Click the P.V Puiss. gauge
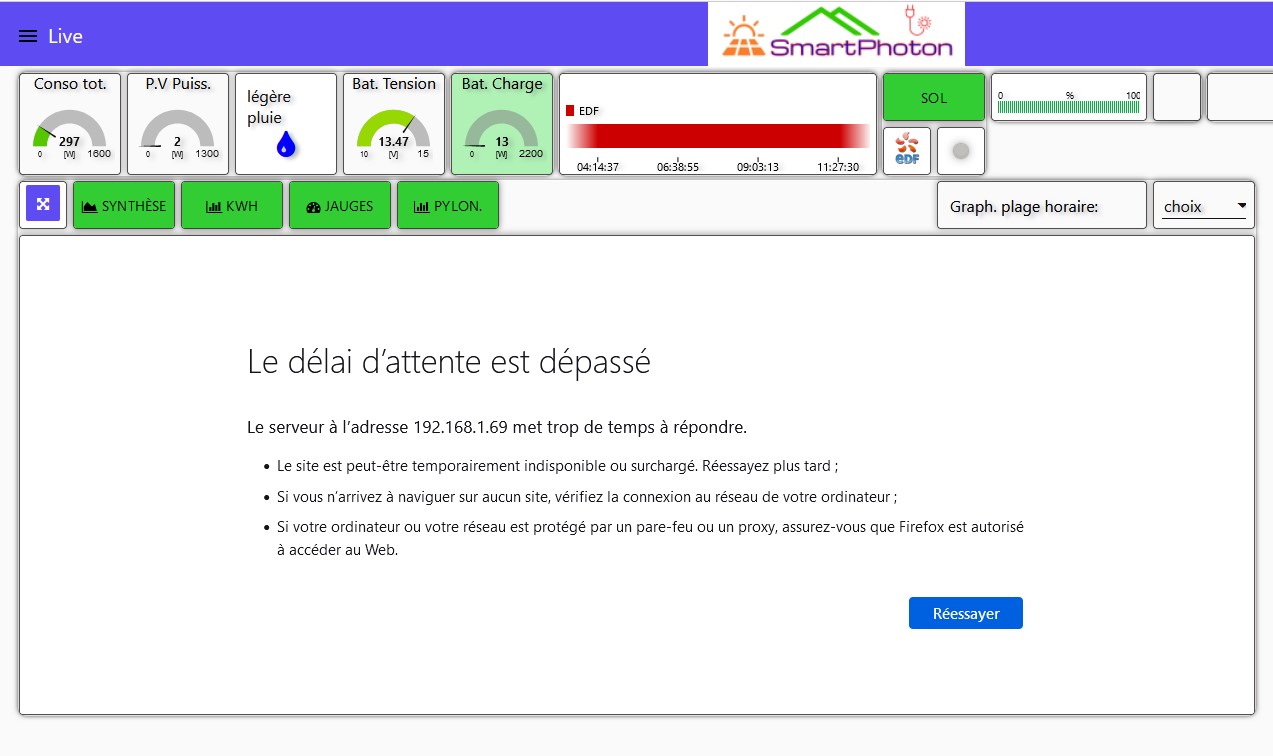 pyautogui.click(x=178, y=124)
